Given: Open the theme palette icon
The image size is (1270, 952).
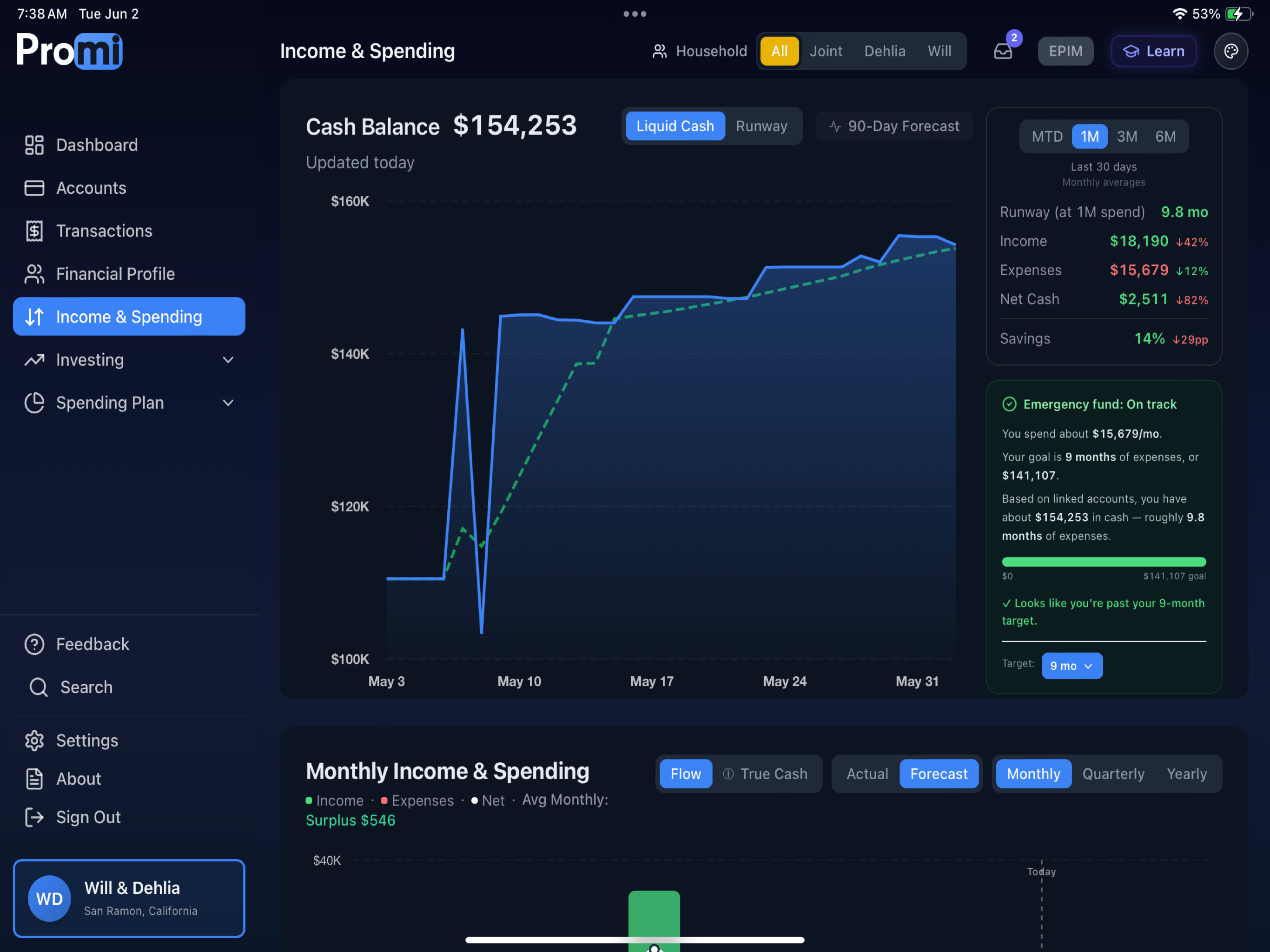Looking at the screenshot, I should [x=1231, y=51].
